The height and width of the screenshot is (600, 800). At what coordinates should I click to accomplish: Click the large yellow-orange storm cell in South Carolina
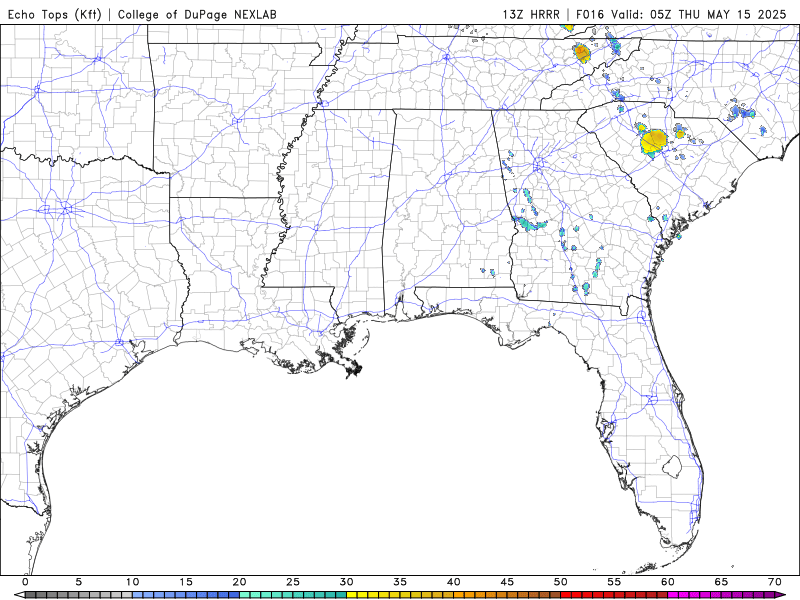653,141
